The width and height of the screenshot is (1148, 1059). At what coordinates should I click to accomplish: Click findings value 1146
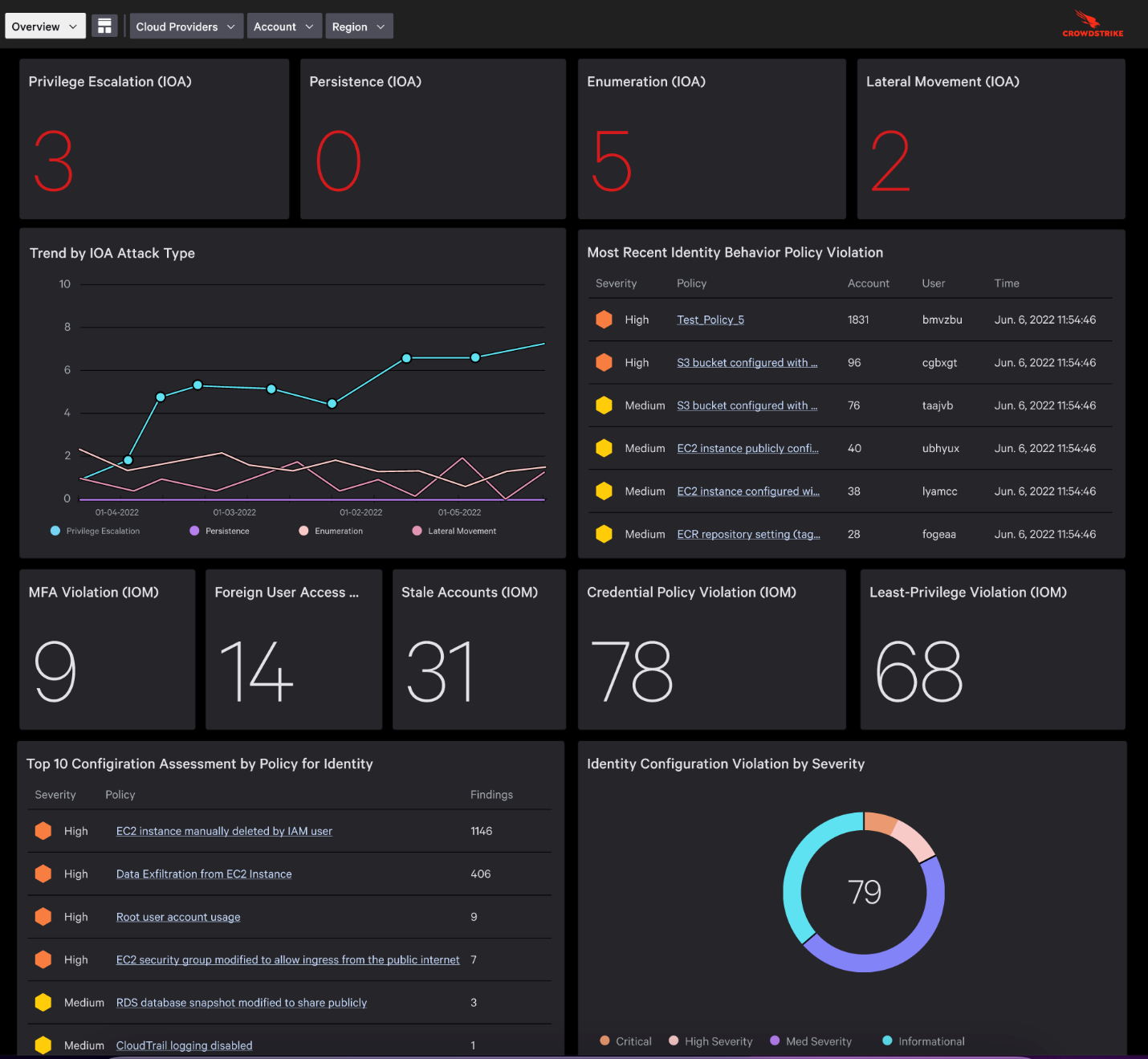(482, 831)
